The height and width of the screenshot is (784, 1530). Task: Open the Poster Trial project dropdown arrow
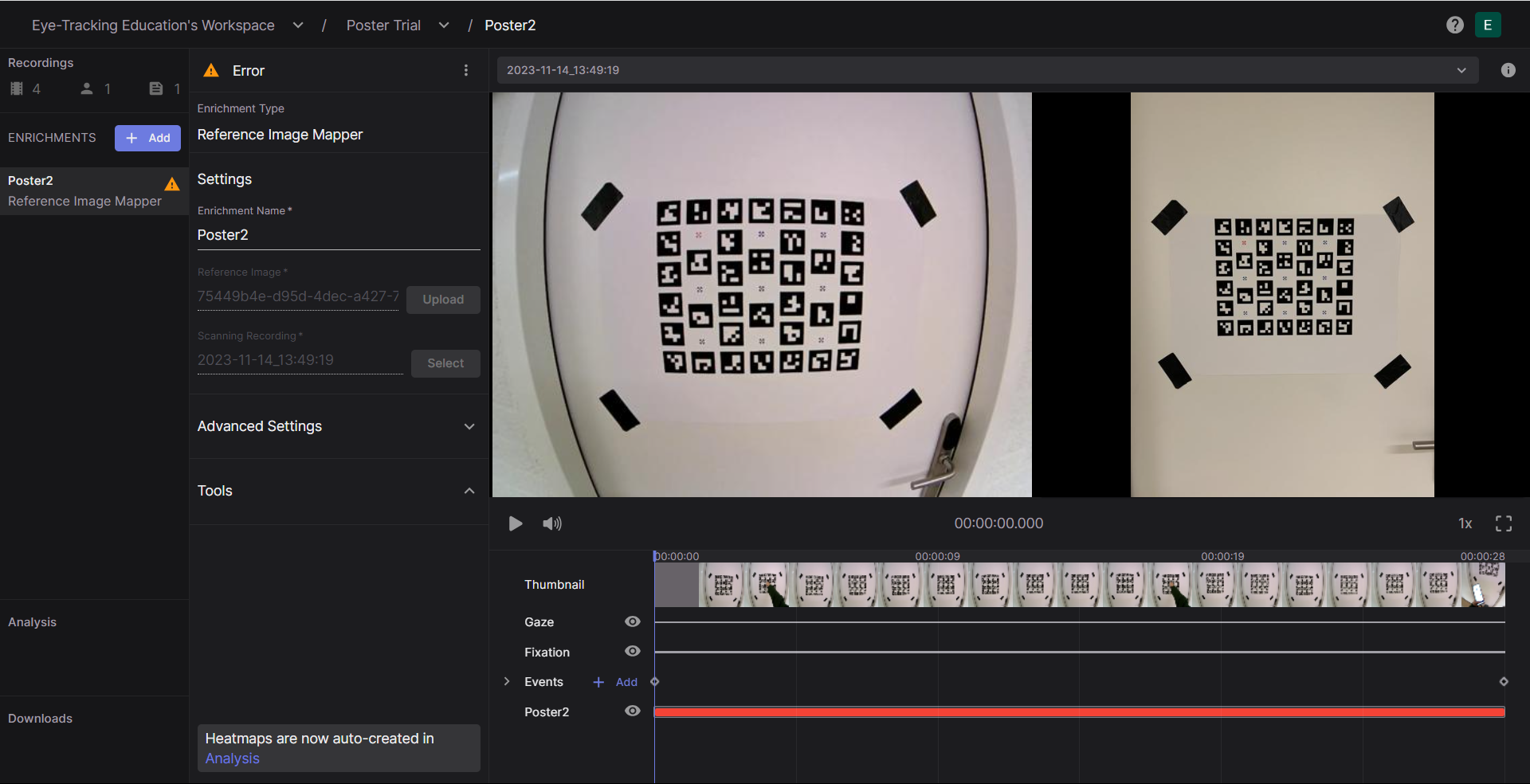(x=444, y=25)
